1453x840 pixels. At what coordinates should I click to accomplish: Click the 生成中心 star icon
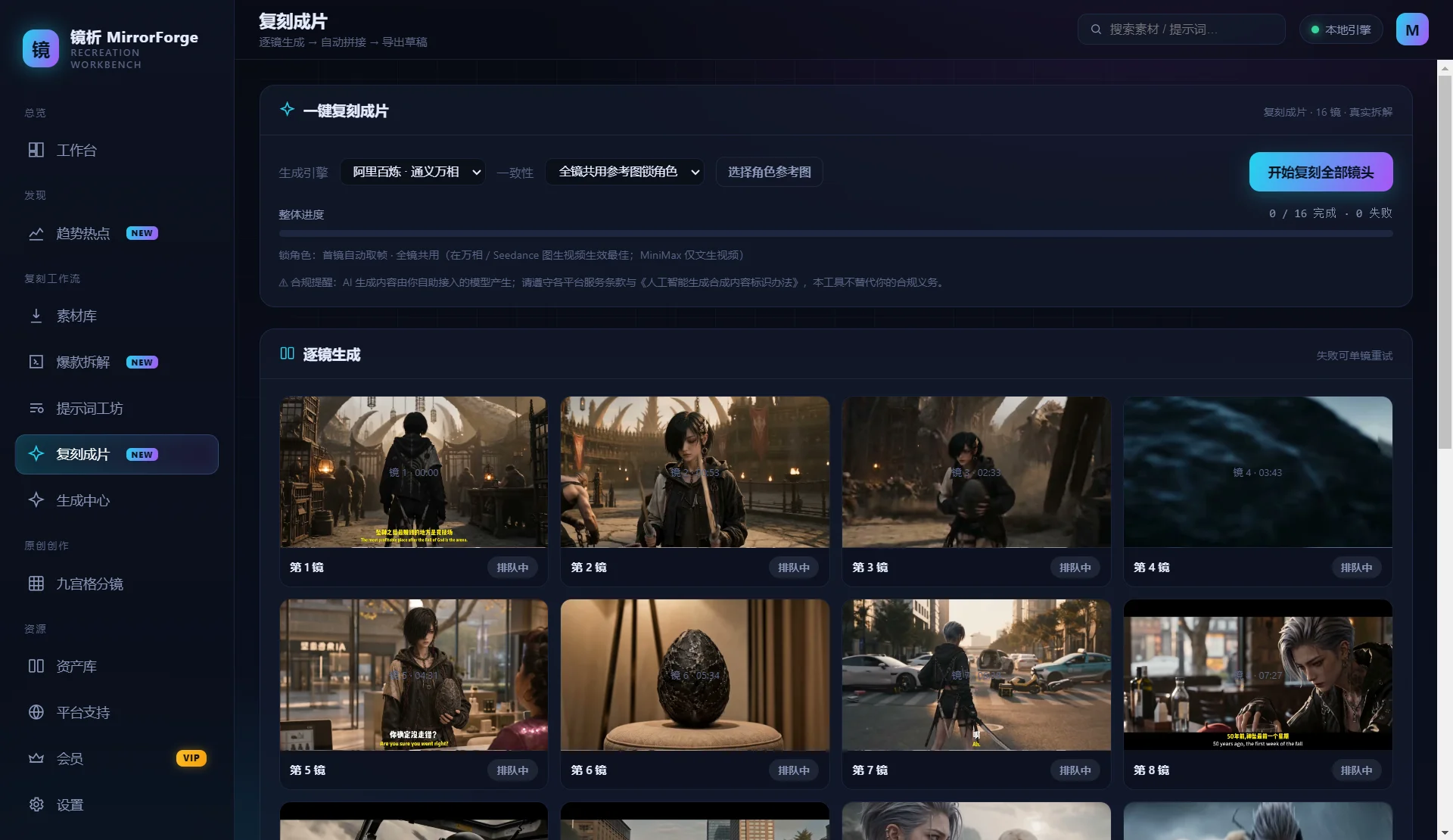click(x=36, y=500)
